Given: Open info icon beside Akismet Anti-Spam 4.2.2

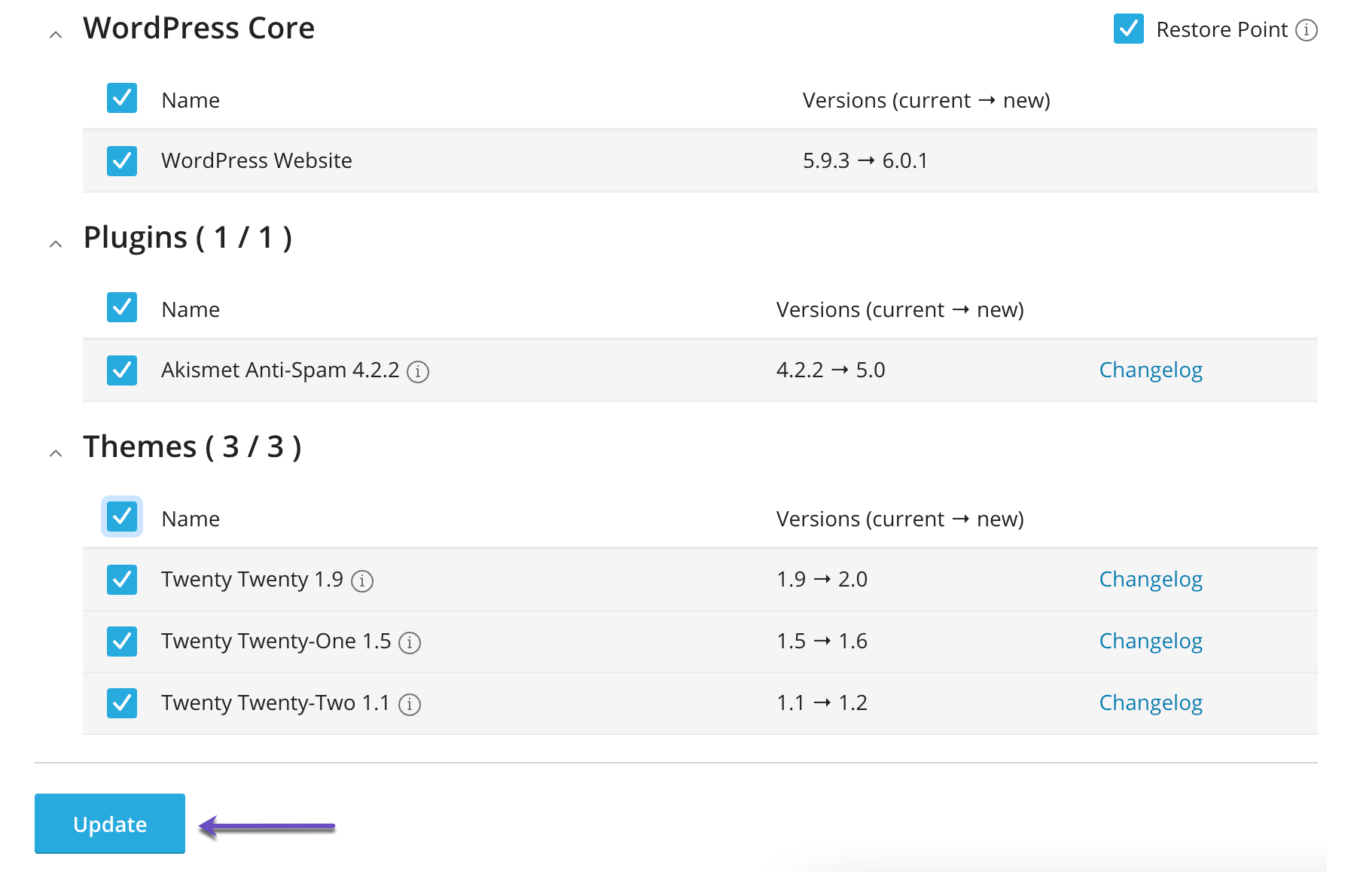Looking at the screenshot, I should (x=418, y=371).
